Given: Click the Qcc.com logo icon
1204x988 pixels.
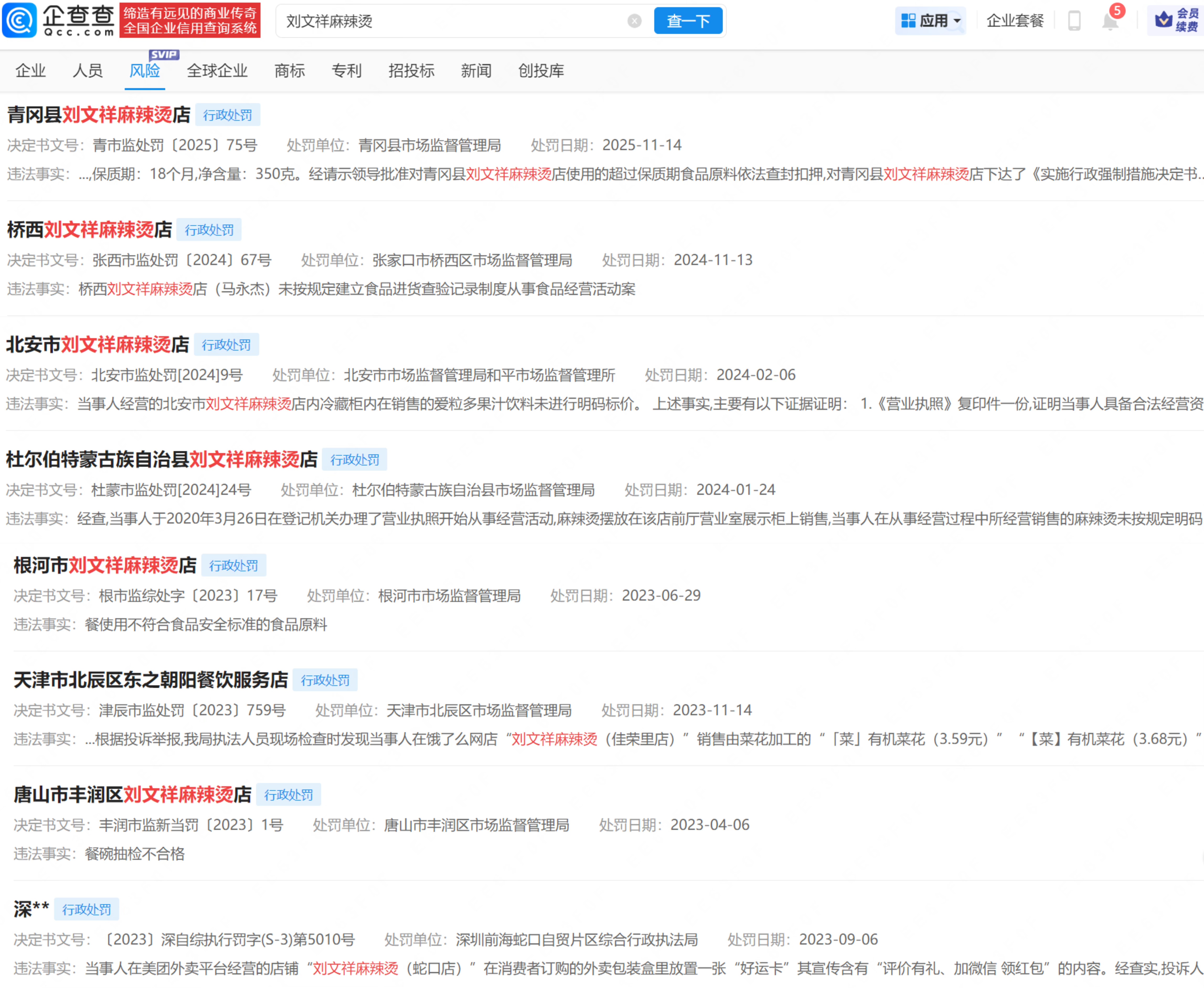Looking at the screenshot, I should [x=20, y=20].
